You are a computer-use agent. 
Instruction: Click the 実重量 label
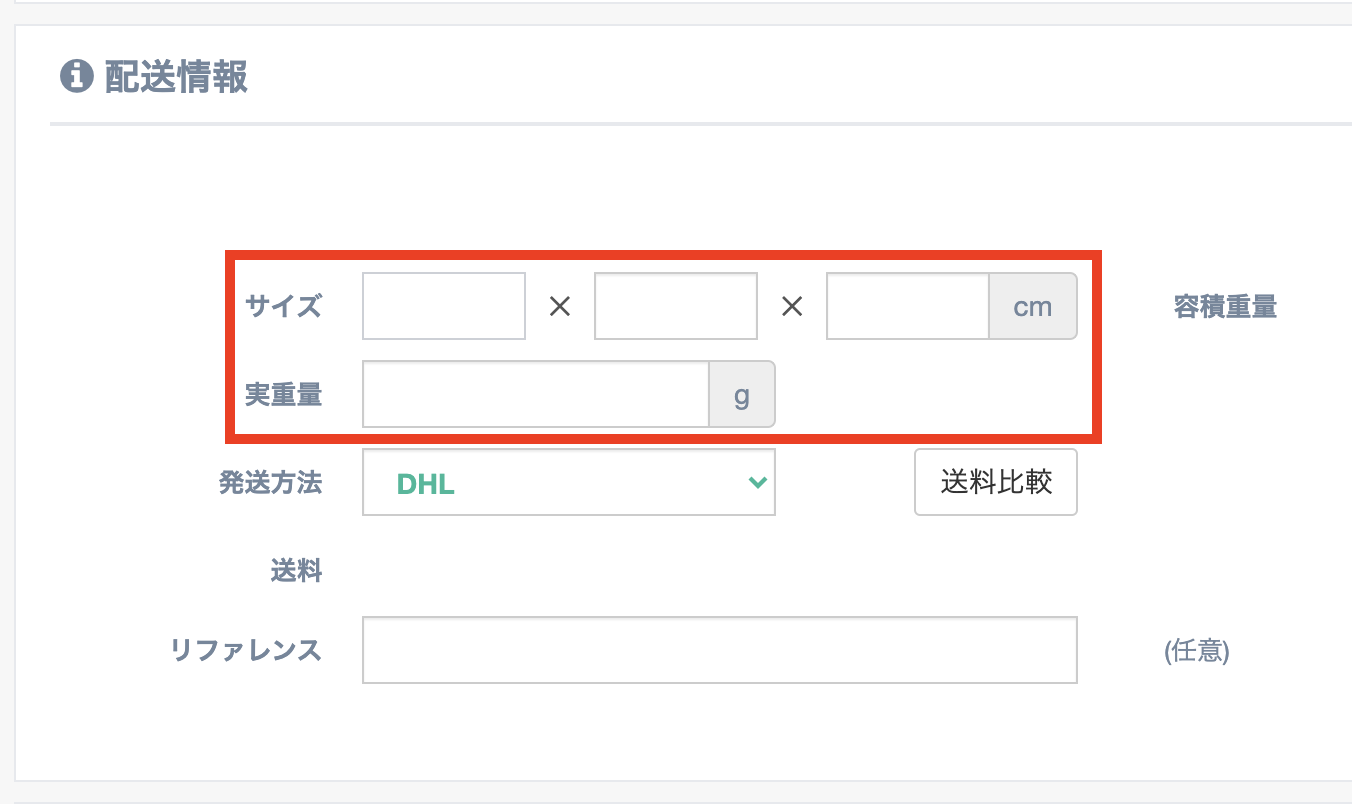284,394
